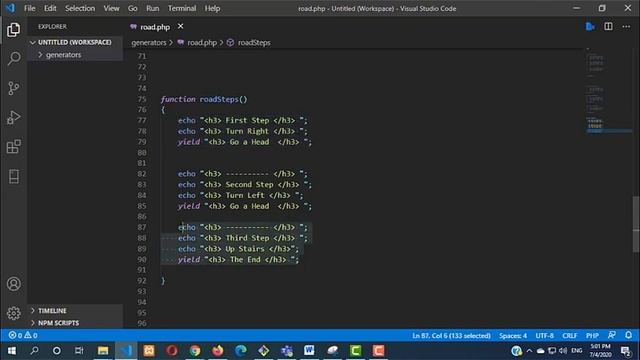Open File Explorer from taskbar
This screenshot has width=640, height=360.
(103, 351)
